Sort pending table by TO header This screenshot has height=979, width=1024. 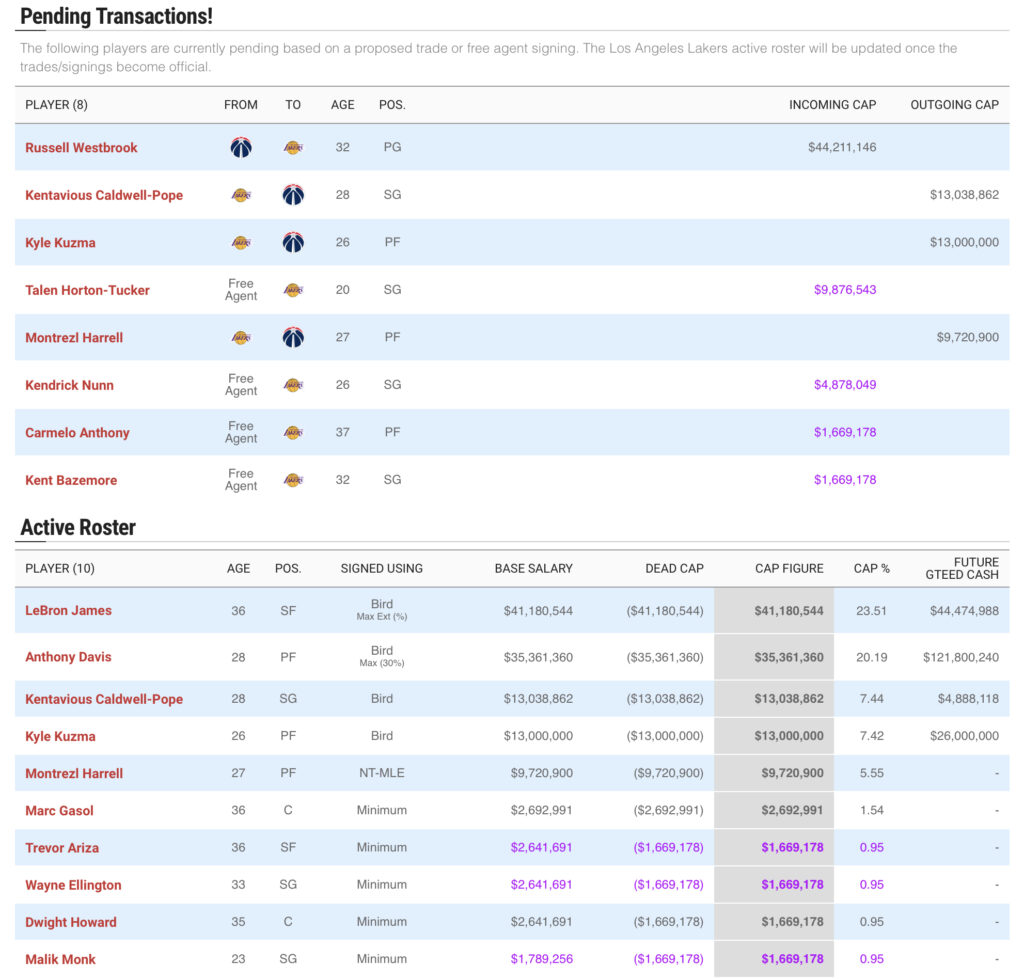tap(293, 105)
